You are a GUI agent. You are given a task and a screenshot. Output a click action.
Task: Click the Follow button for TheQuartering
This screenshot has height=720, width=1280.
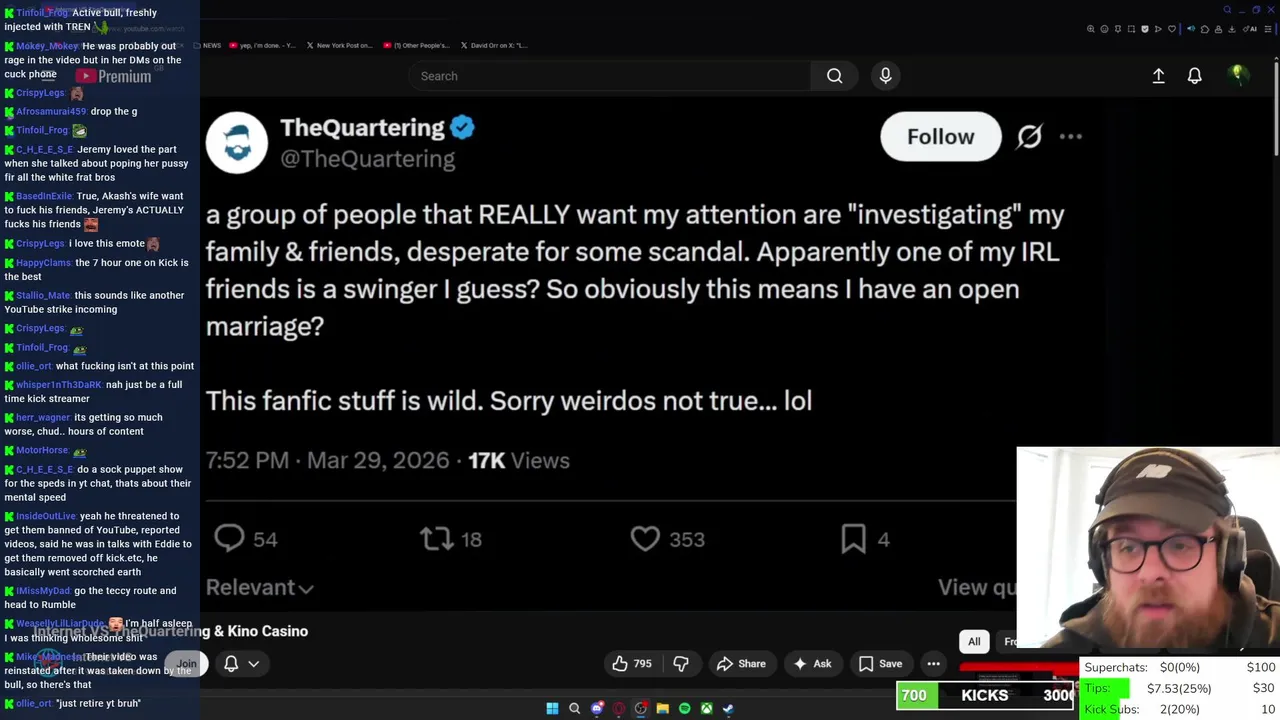click(x=940, y=137)
